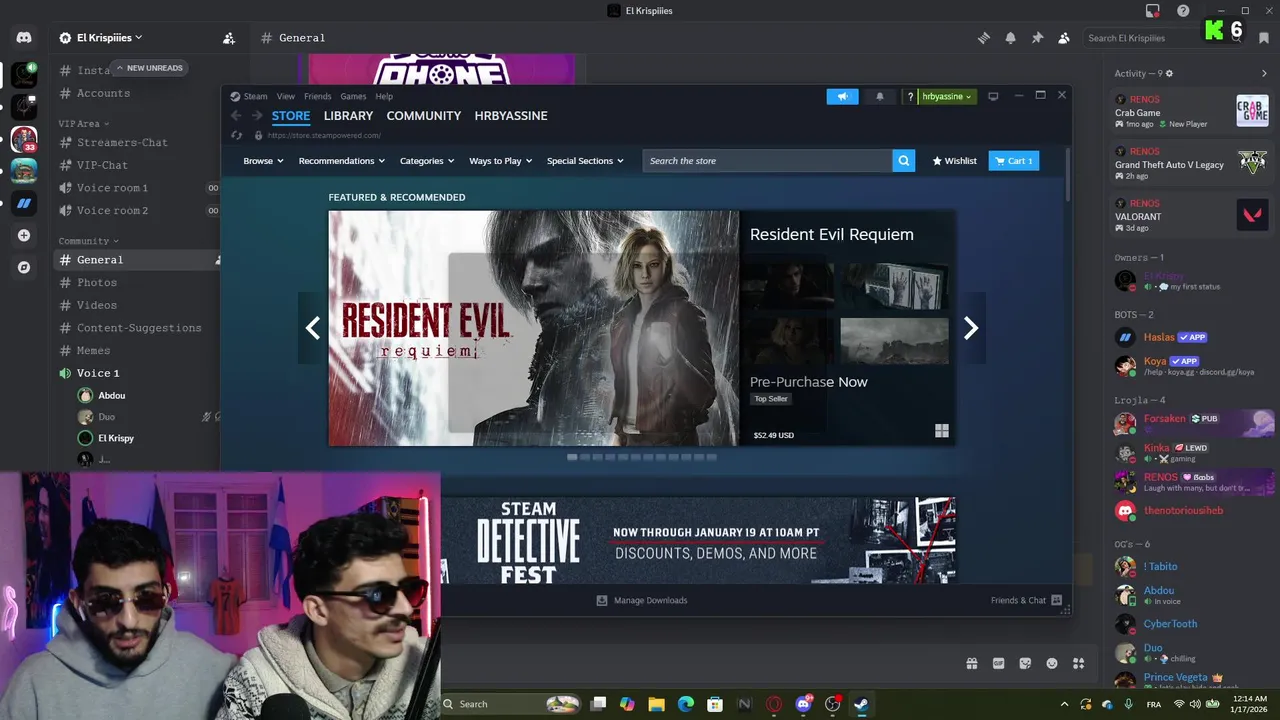The image size is (1280, 720).
Task: Collapse Community category
Action: coord(88,241)
